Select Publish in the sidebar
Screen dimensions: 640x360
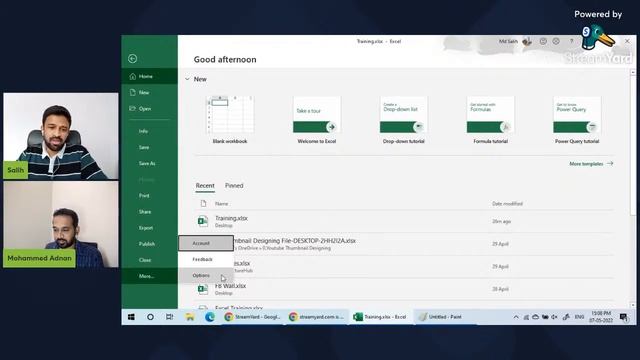pos(149,244)
